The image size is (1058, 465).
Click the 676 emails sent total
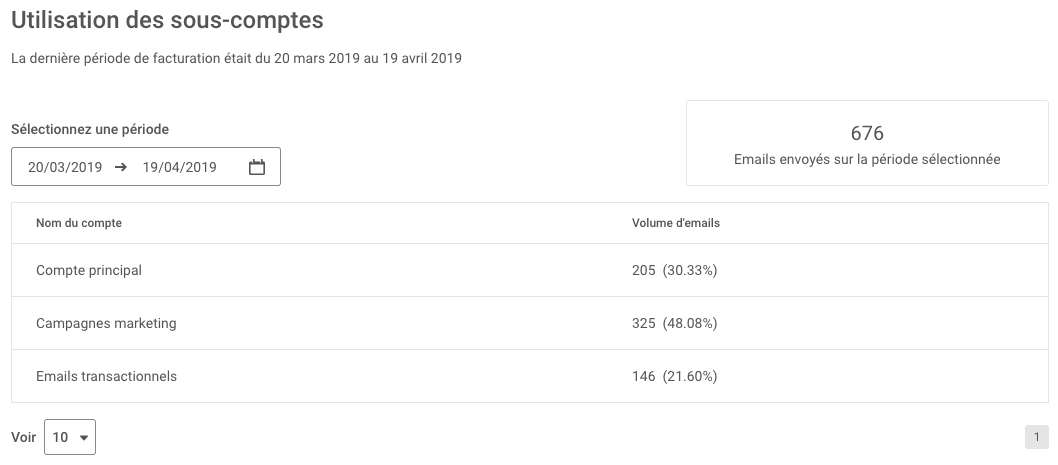pos(867,133)
